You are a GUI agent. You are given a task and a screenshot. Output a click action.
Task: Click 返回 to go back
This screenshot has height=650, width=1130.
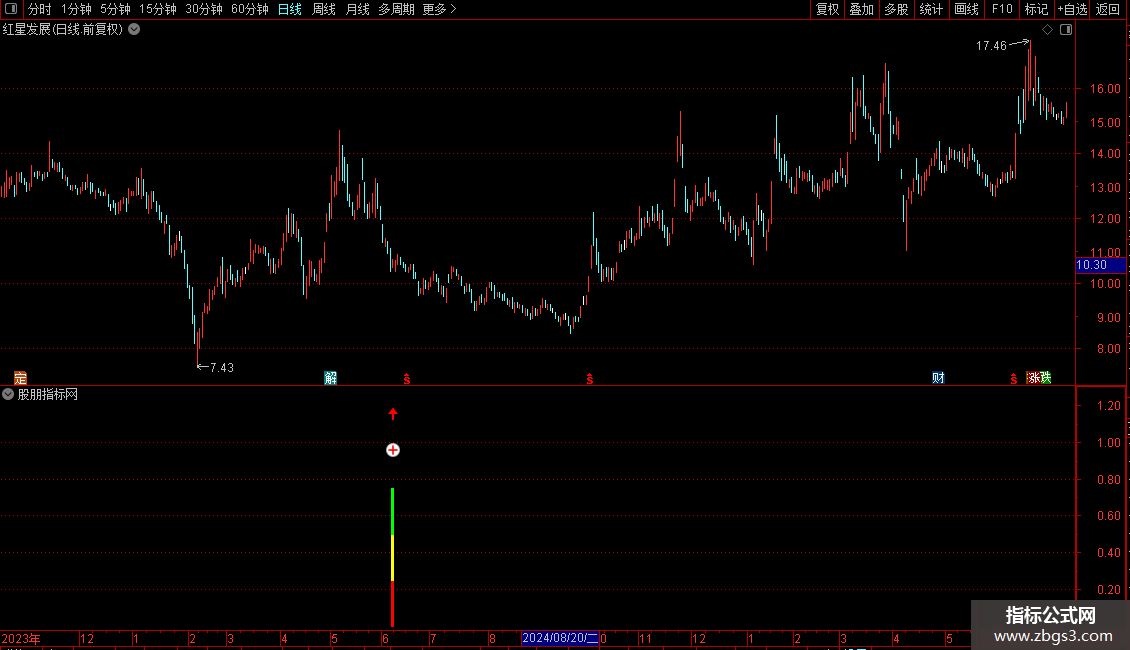tap(1108, 9)
